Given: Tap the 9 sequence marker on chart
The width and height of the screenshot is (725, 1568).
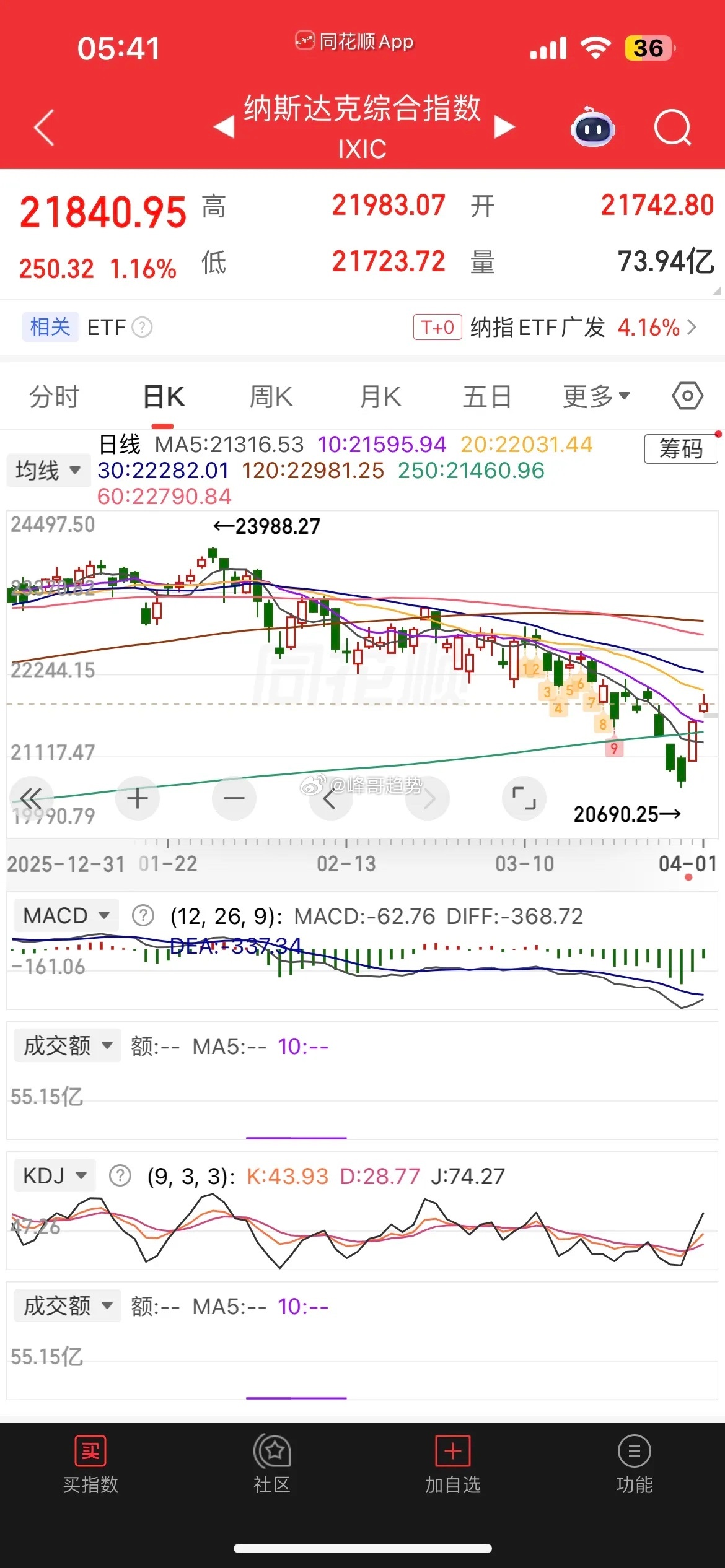Looking at the screenshot, I should (613, 749).
